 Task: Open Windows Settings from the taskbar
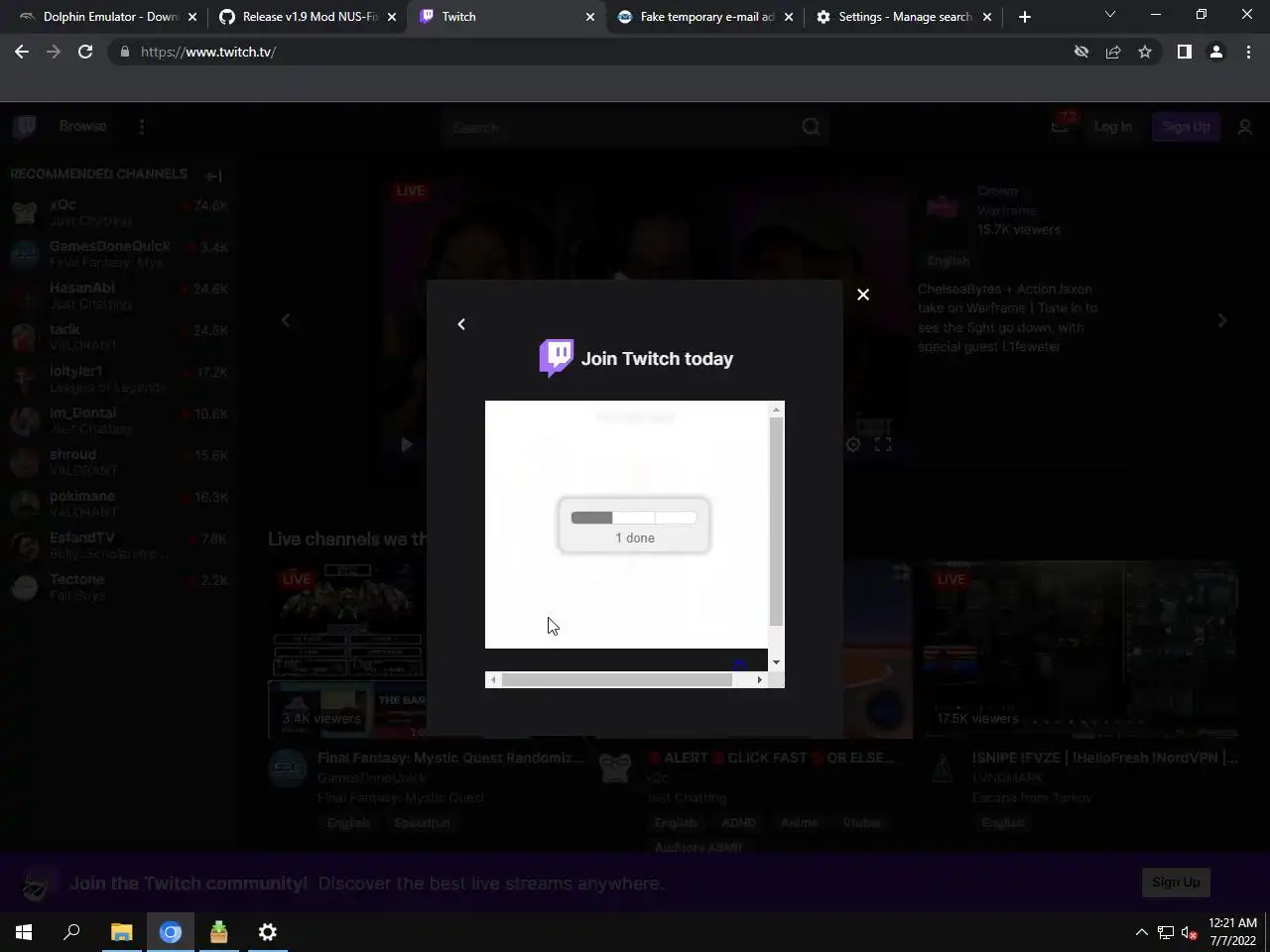click(268, 932)
